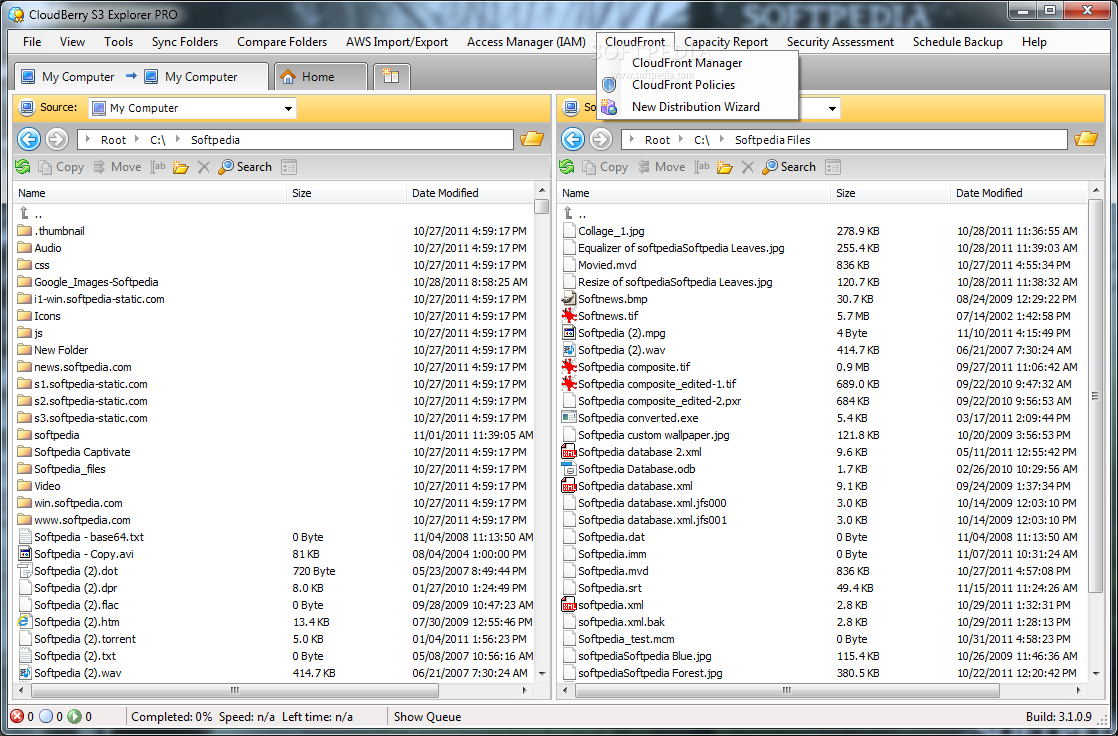Click the left pane vertical scrollbar thumb
The height and width of the screenshot is (736, 1118).
(x=541, y=205)
